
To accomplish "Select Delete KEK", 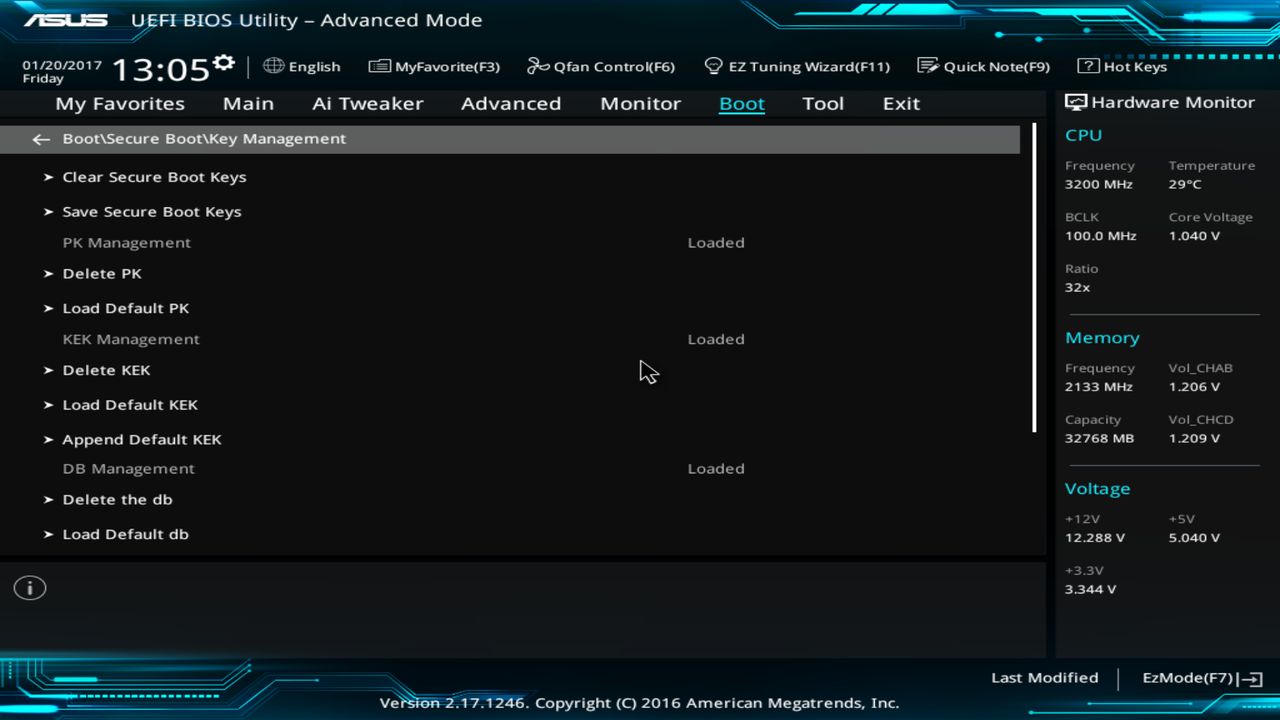I will pyautogui.click(x=106, y=370).
